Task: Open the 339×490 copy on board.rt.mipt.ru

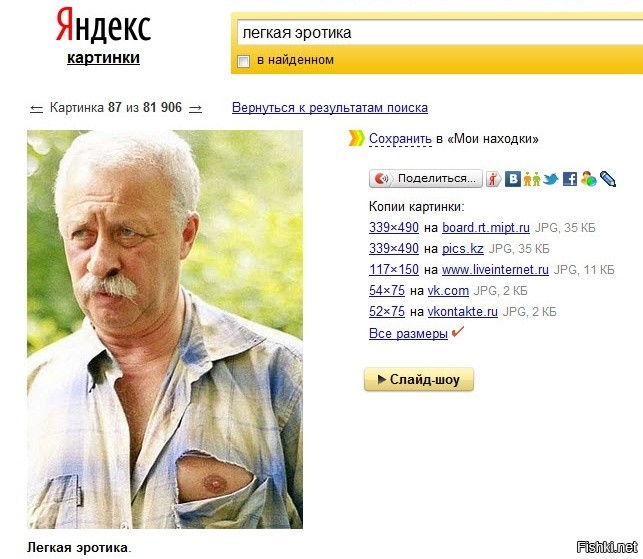Action: pyautogui.click(x=394, y=227)
